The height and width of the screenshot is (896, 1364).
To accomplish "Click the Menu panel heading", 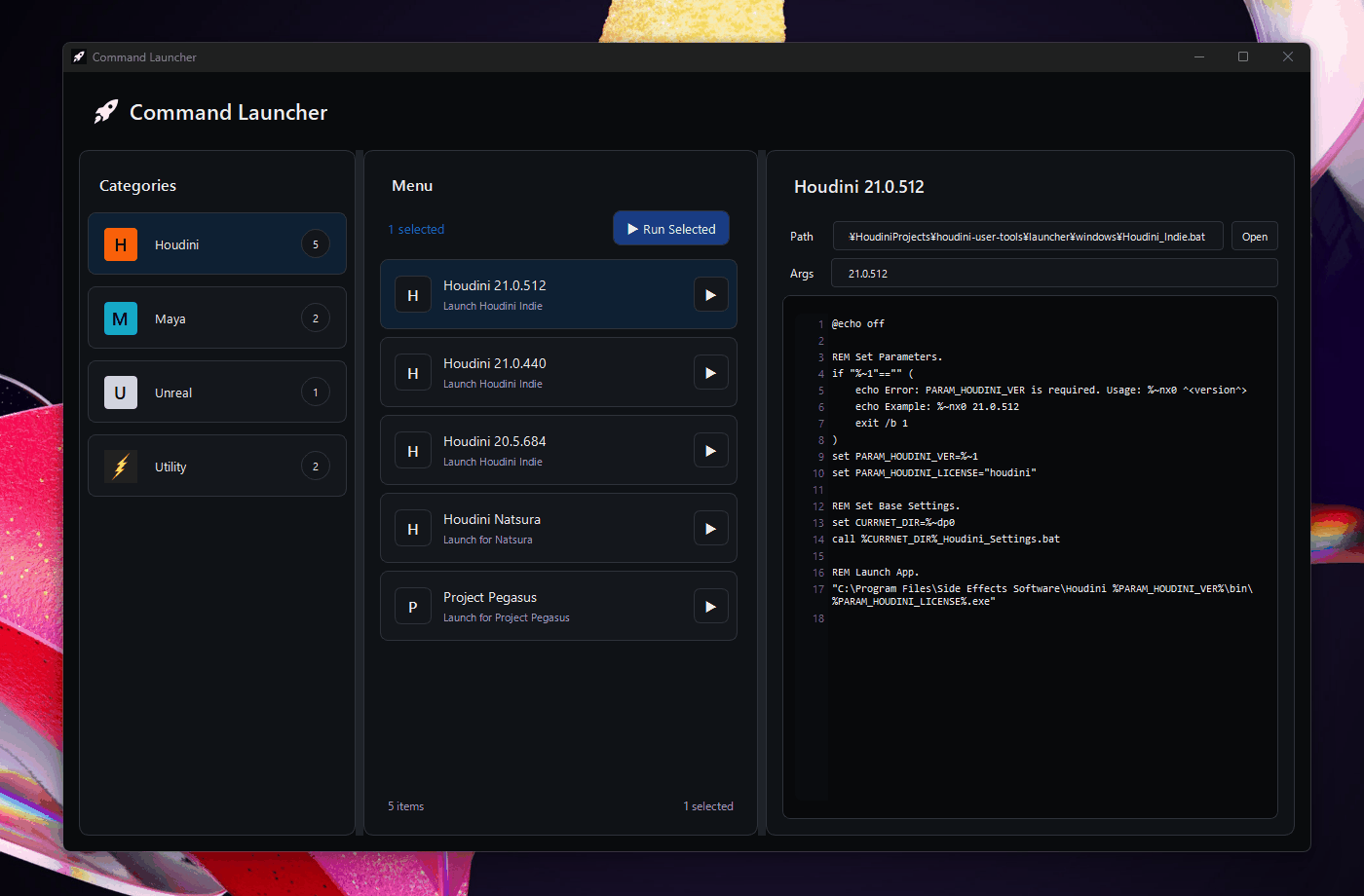I will click(x=412, y=186).
